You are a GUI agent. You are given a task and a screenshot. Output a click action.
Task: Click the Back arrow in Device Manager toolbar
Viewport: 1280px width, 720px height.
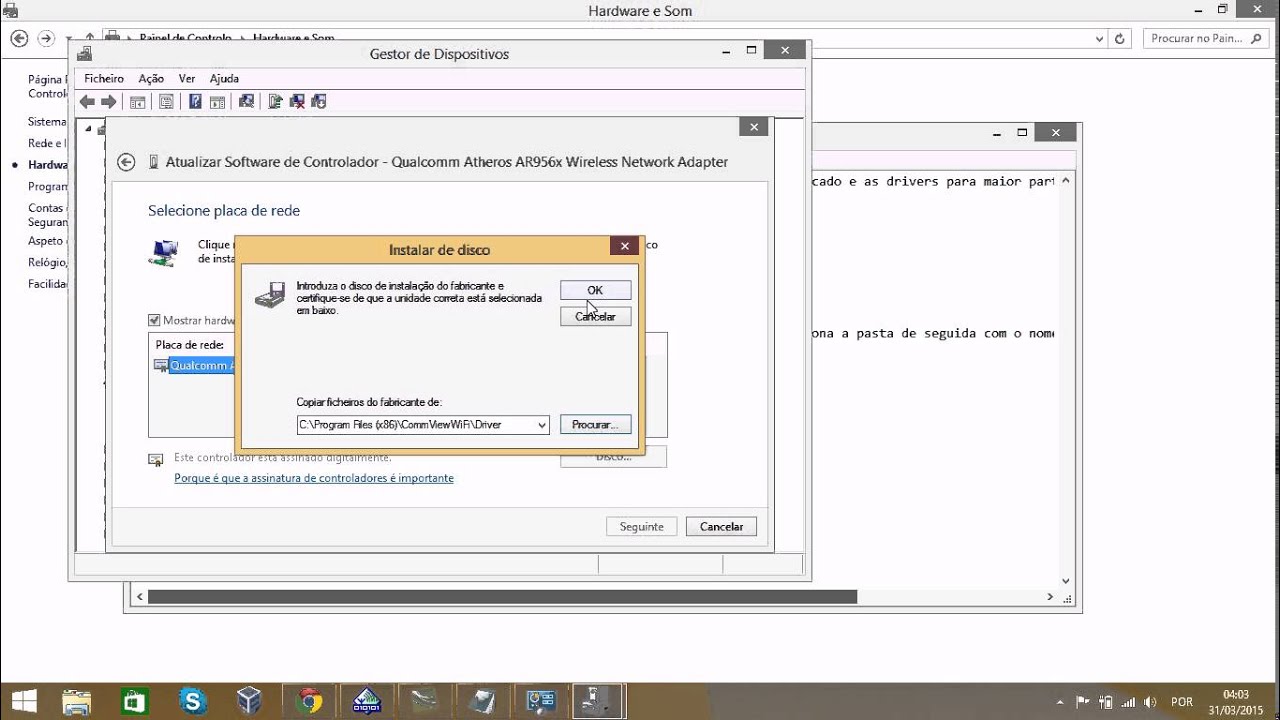[87, 101]
